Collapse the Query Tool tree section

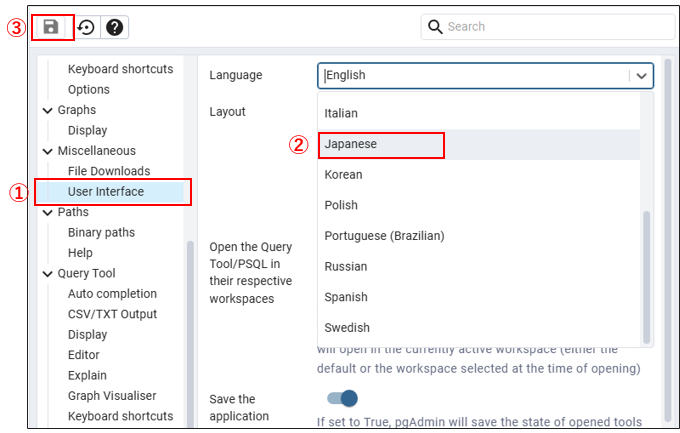coord(48,273)
